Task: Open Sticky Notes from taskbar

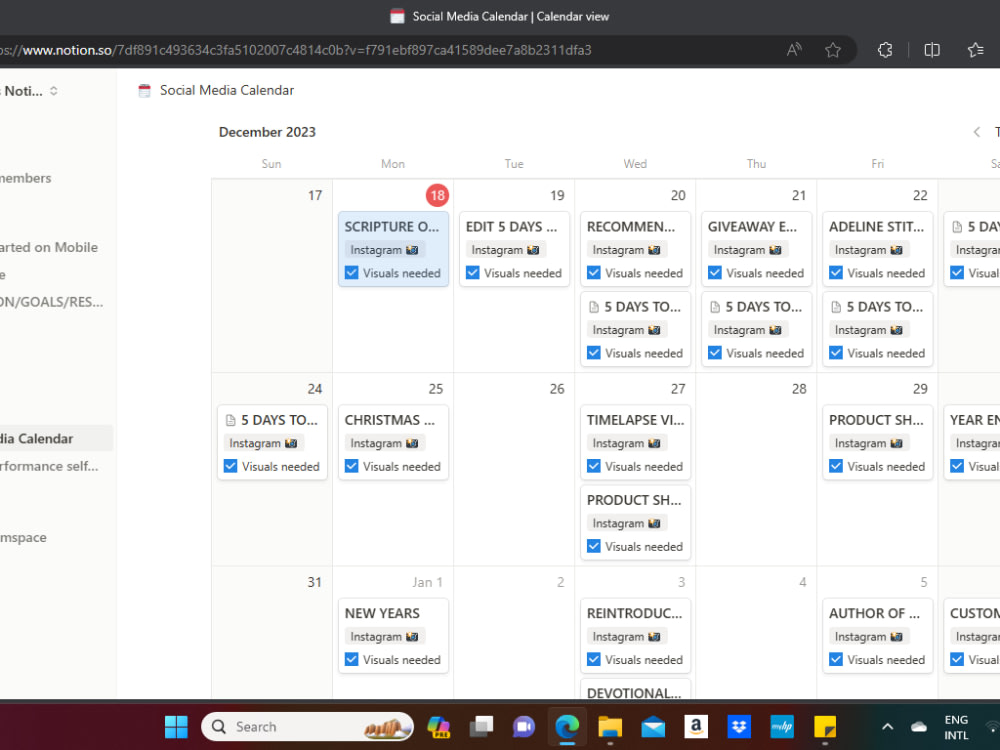Action: tap(825, 726)
